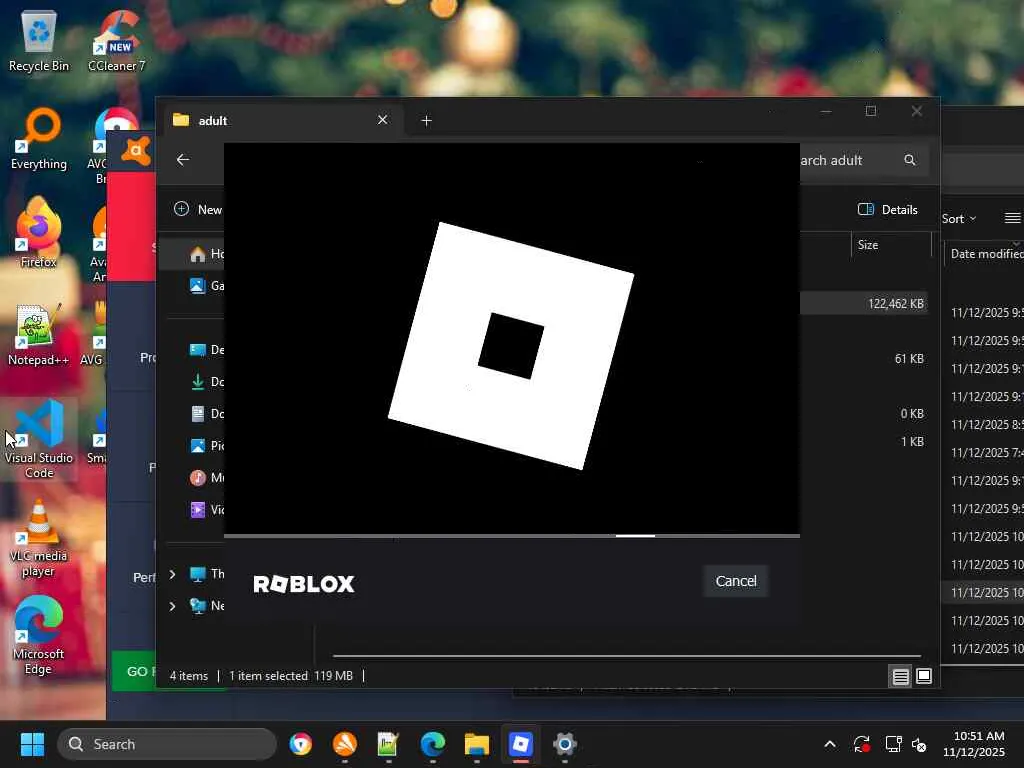The height and width of the screenshot is (768, 1024).
Task: Open Visual Studio Code desktop shortcut
Action: point(39,439)
